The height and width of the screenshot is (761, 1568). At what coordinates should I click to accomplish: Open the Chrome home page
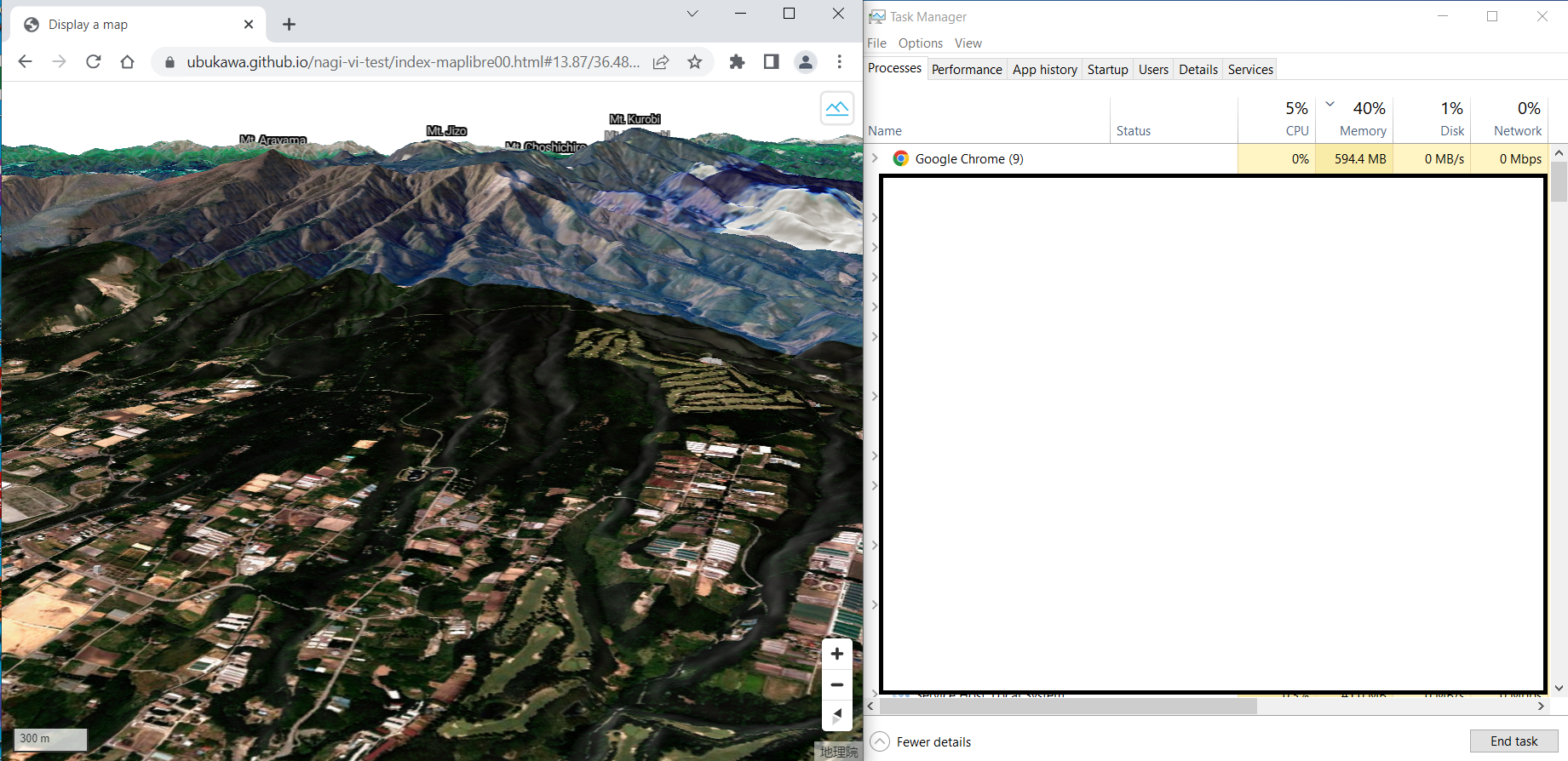(128, 61)
